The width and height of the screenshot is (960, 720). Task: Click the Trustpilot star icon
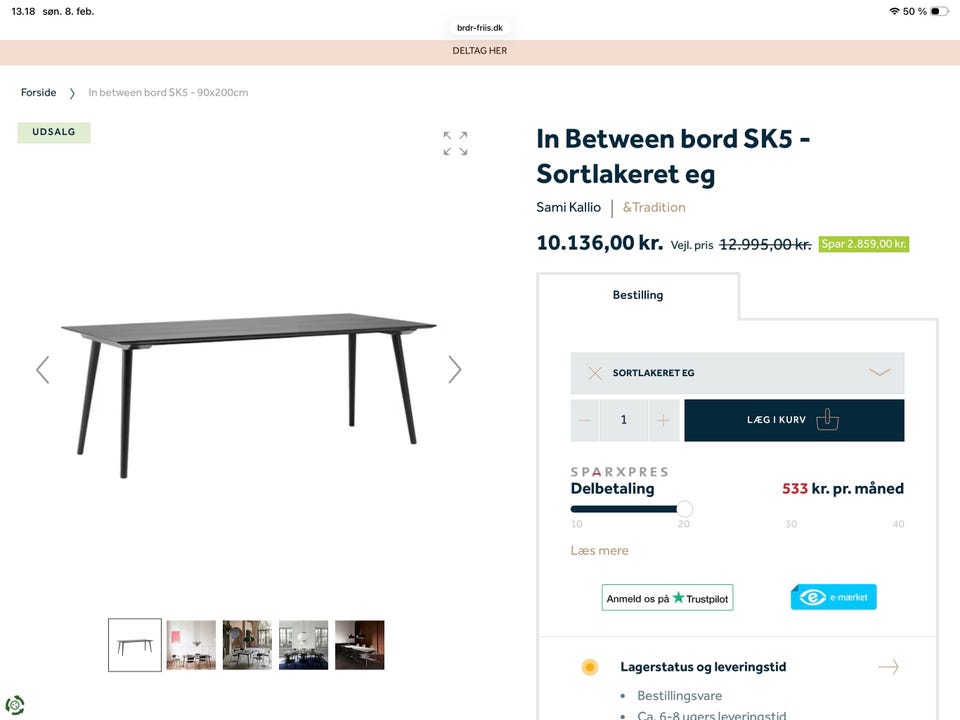pyautogui.click(x=677, y=597)
